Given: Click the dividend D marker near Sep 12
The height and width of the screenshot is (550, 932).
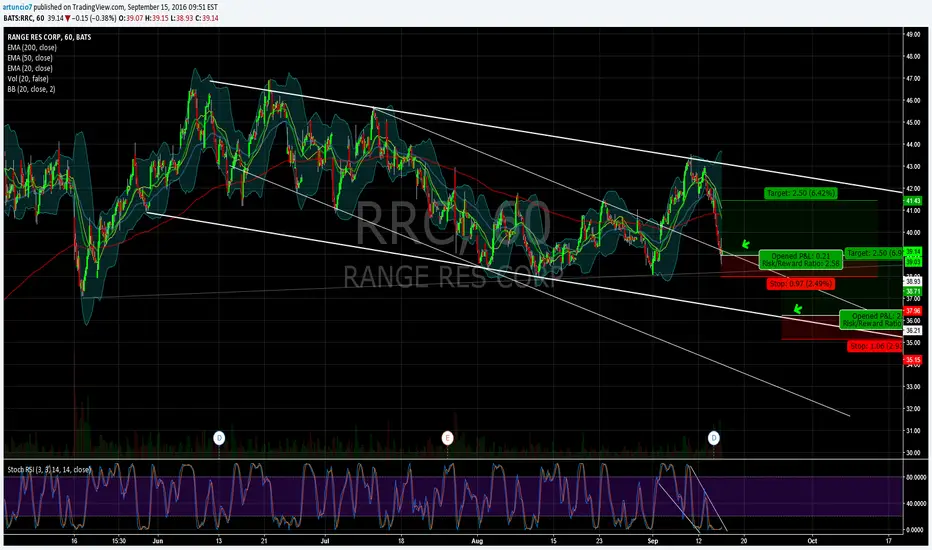Looking at the screenshot, I should pyautogui.click(x=714, y=438).
